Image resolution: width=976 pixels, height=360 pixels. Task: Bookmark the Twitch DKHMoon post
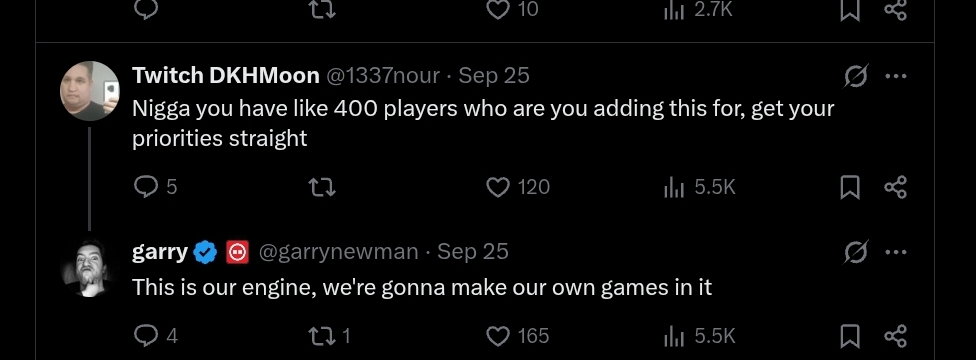coord(850,187)
